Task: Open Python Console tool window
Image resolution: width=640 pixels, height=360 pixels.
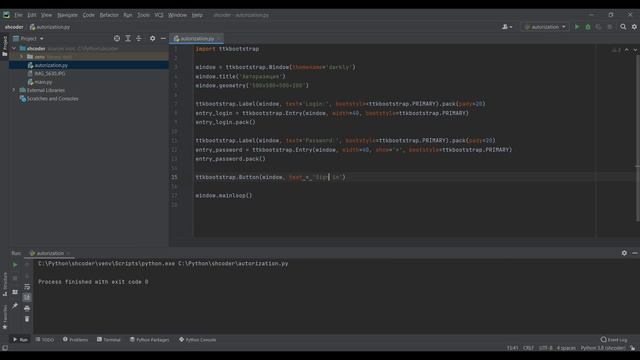Action: pos(198,340)
